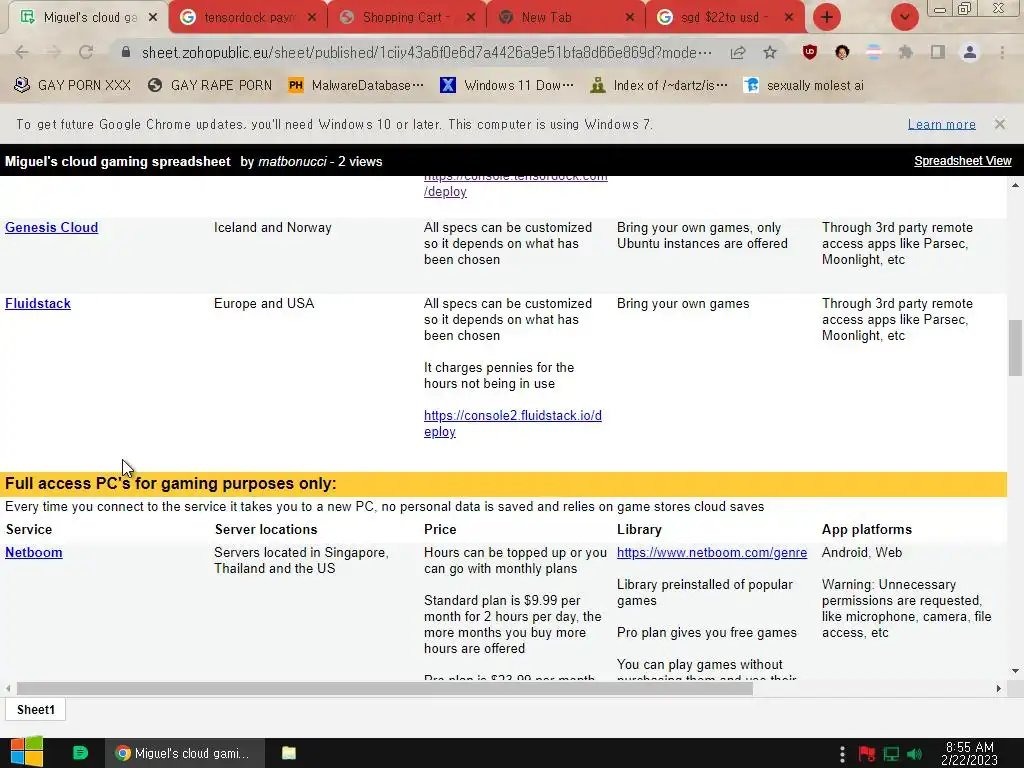Click the 'Full access PC's for gaming purposes only:' heading
This screenshot has width=1024, height=768.
(x=170, y=483)
